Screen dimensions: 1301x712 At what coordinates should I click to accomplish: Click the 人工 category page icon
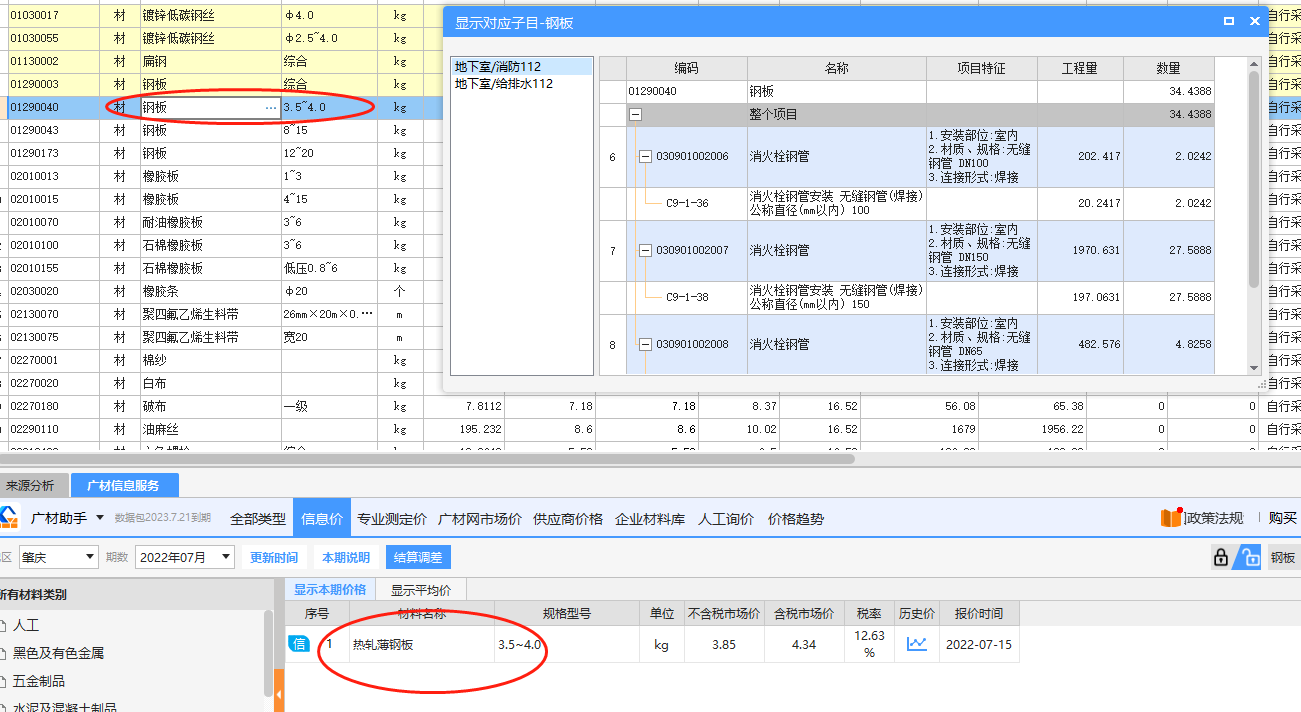click(x=3, y=625)
